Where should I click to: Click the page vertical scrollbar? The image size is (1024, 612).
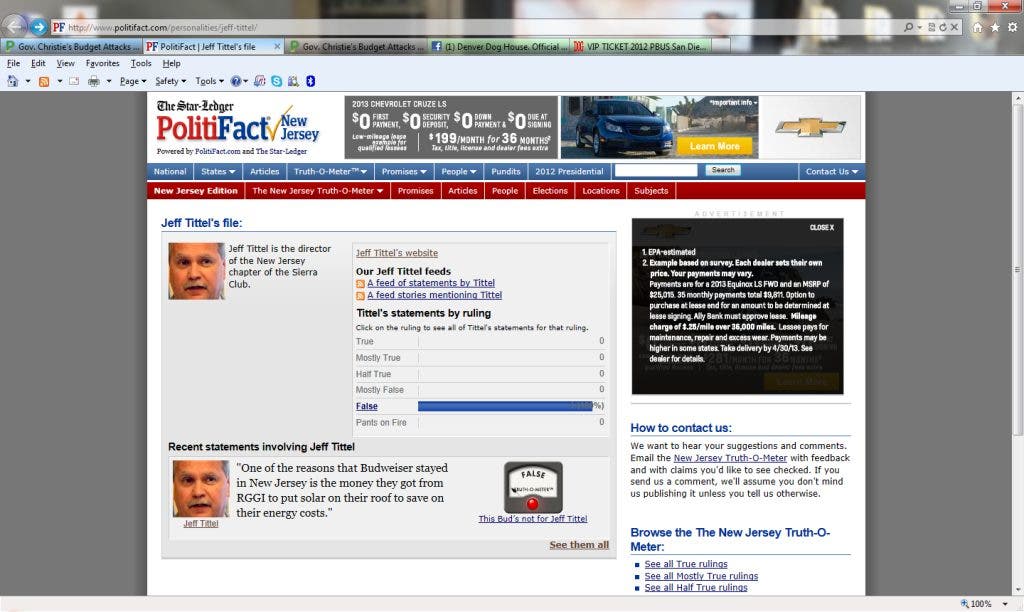1017,270
